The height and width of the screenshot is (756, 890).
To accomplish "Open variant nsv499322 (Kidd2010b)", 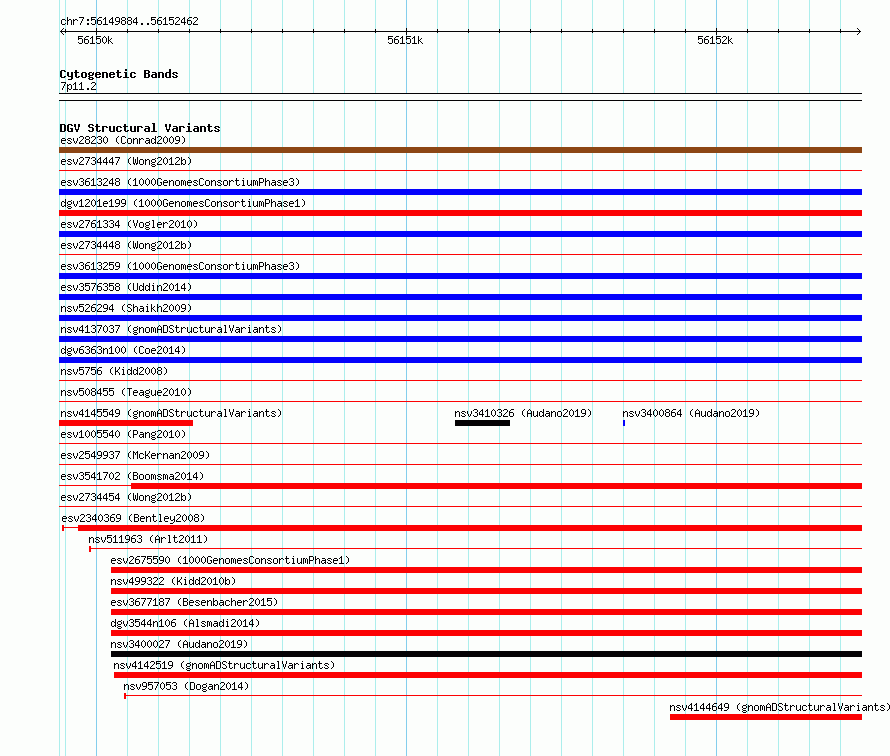I will (x=173, y=581).
